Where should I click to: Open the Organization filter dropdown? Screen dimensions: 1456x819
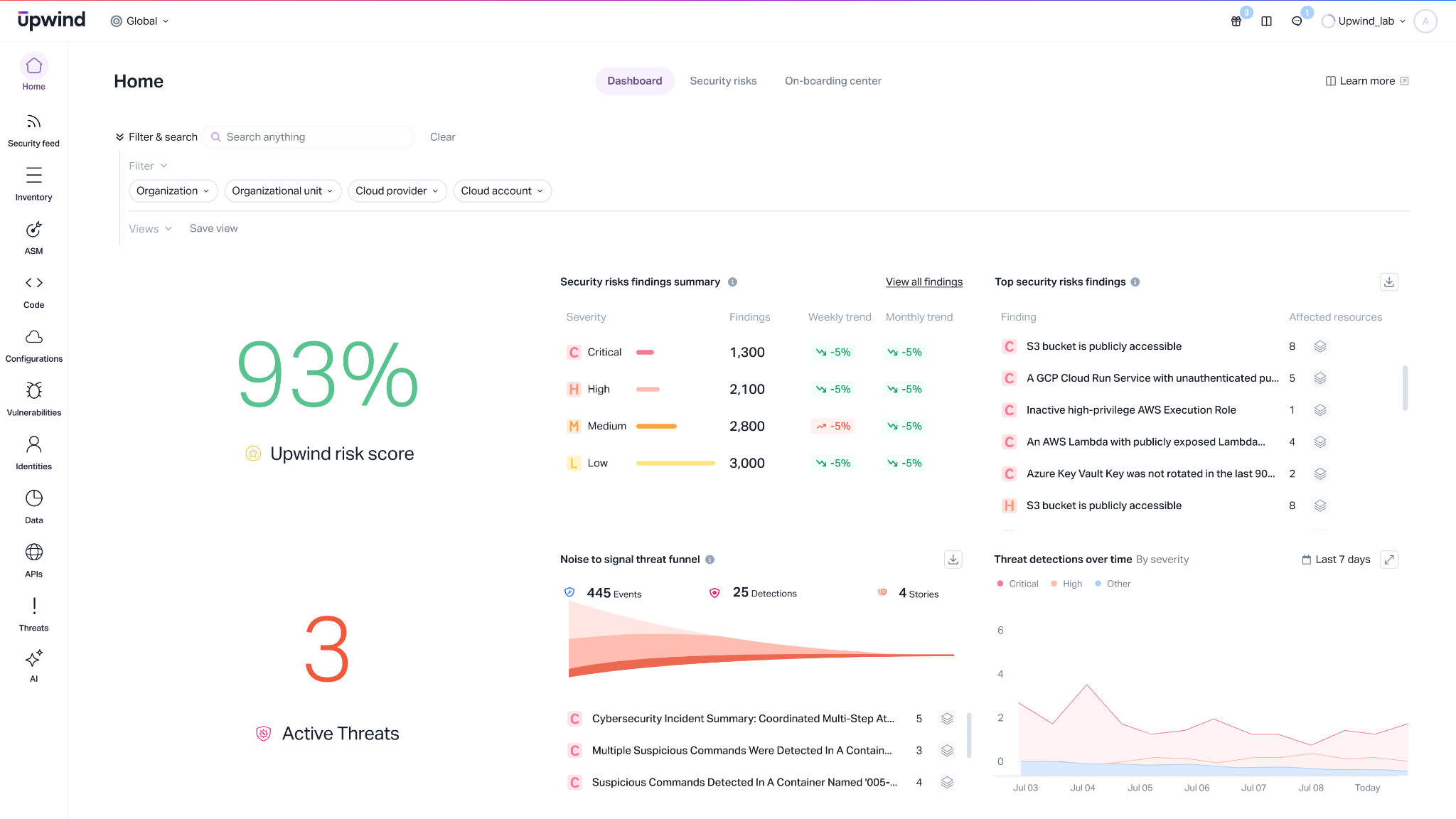tap(173, 191)
